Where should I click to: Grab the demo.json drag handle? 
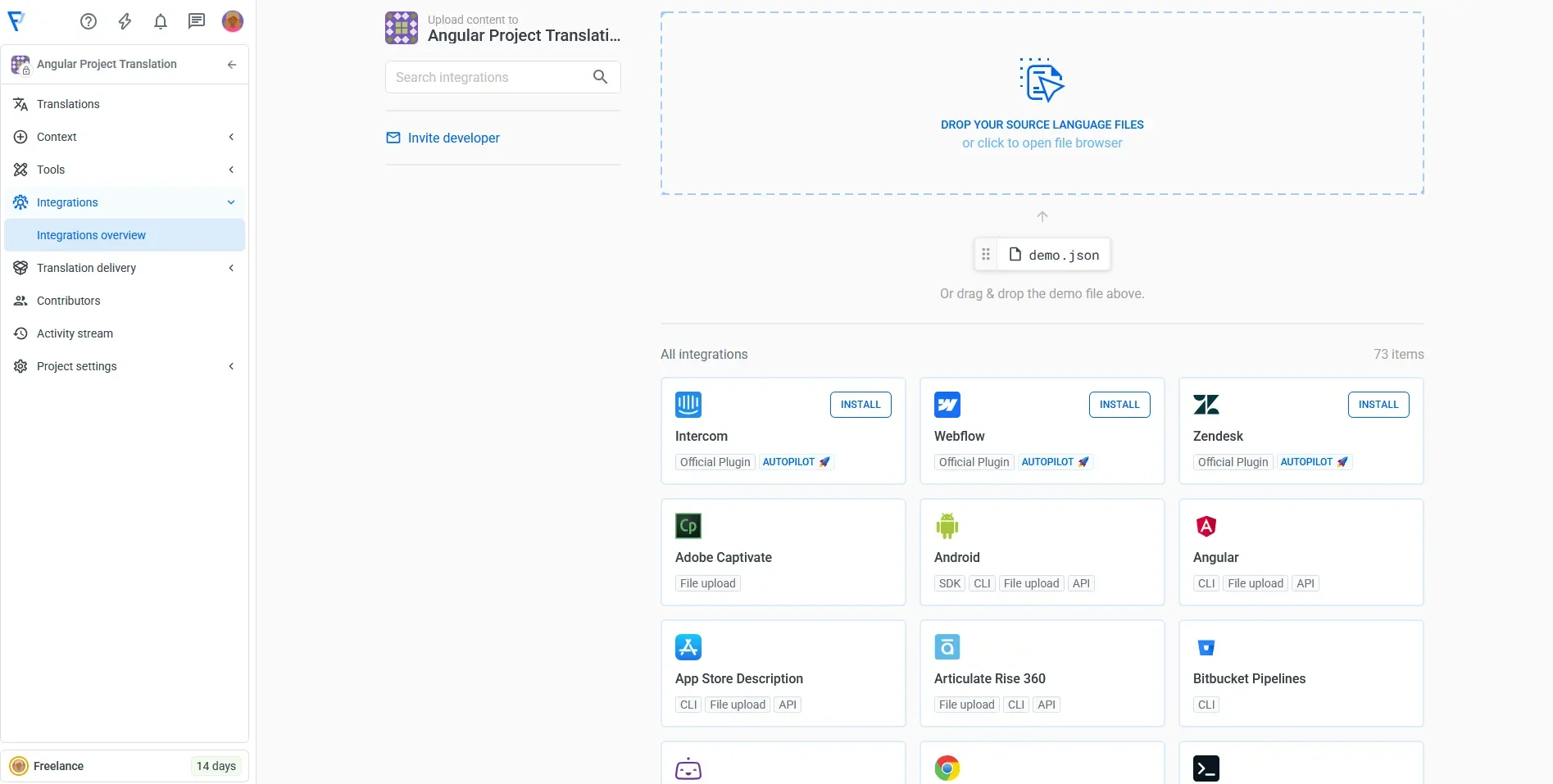986,255
